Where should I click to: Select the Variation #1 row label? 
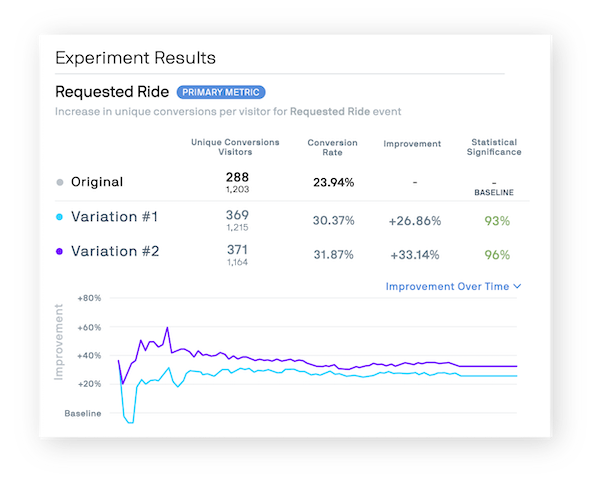[114, 217]
